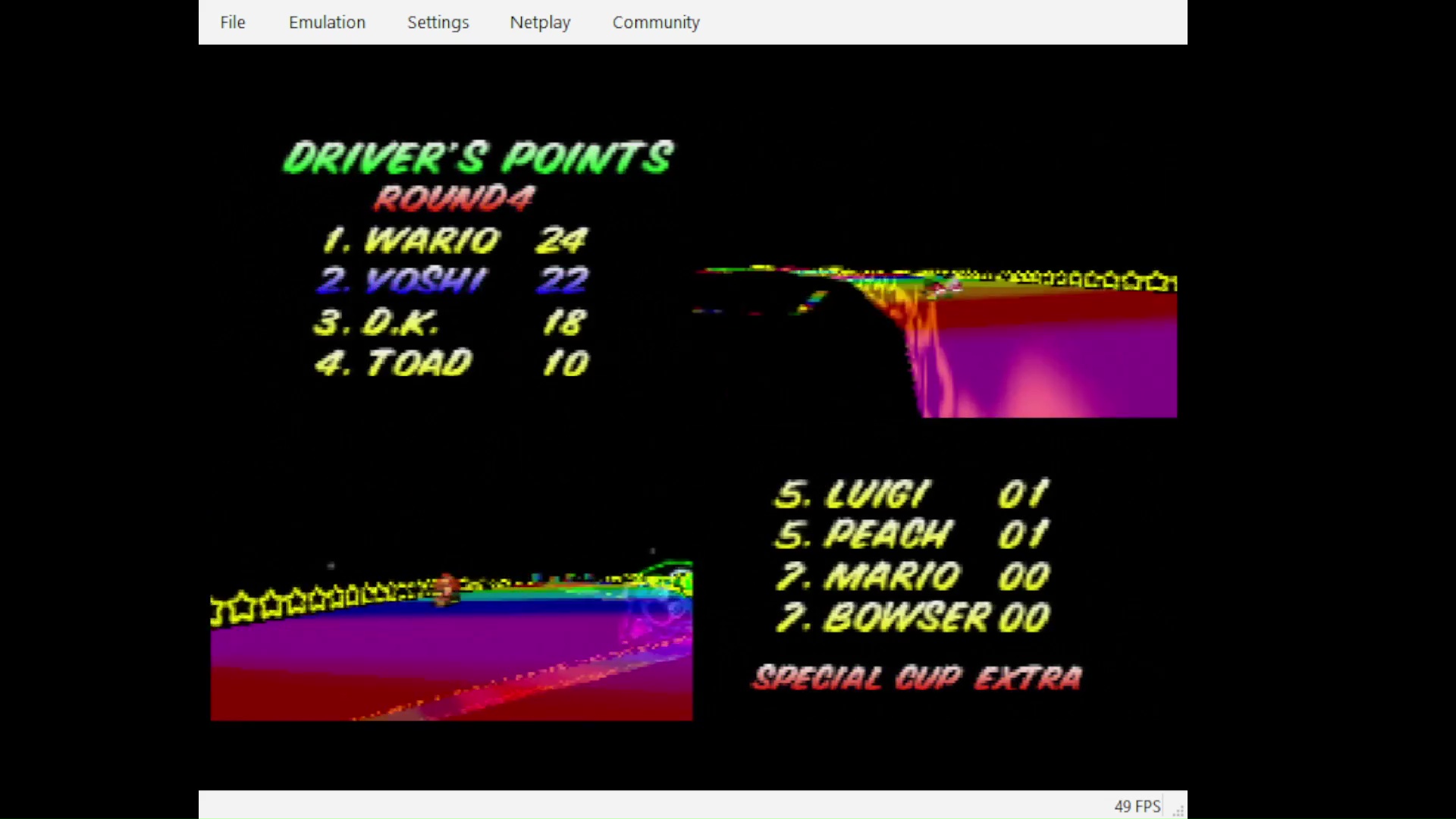Select the 1. WARIO 24 standings row
The width and height of the screenshot is (1456, 819).
pyautogui.click(x=454, y=240)
